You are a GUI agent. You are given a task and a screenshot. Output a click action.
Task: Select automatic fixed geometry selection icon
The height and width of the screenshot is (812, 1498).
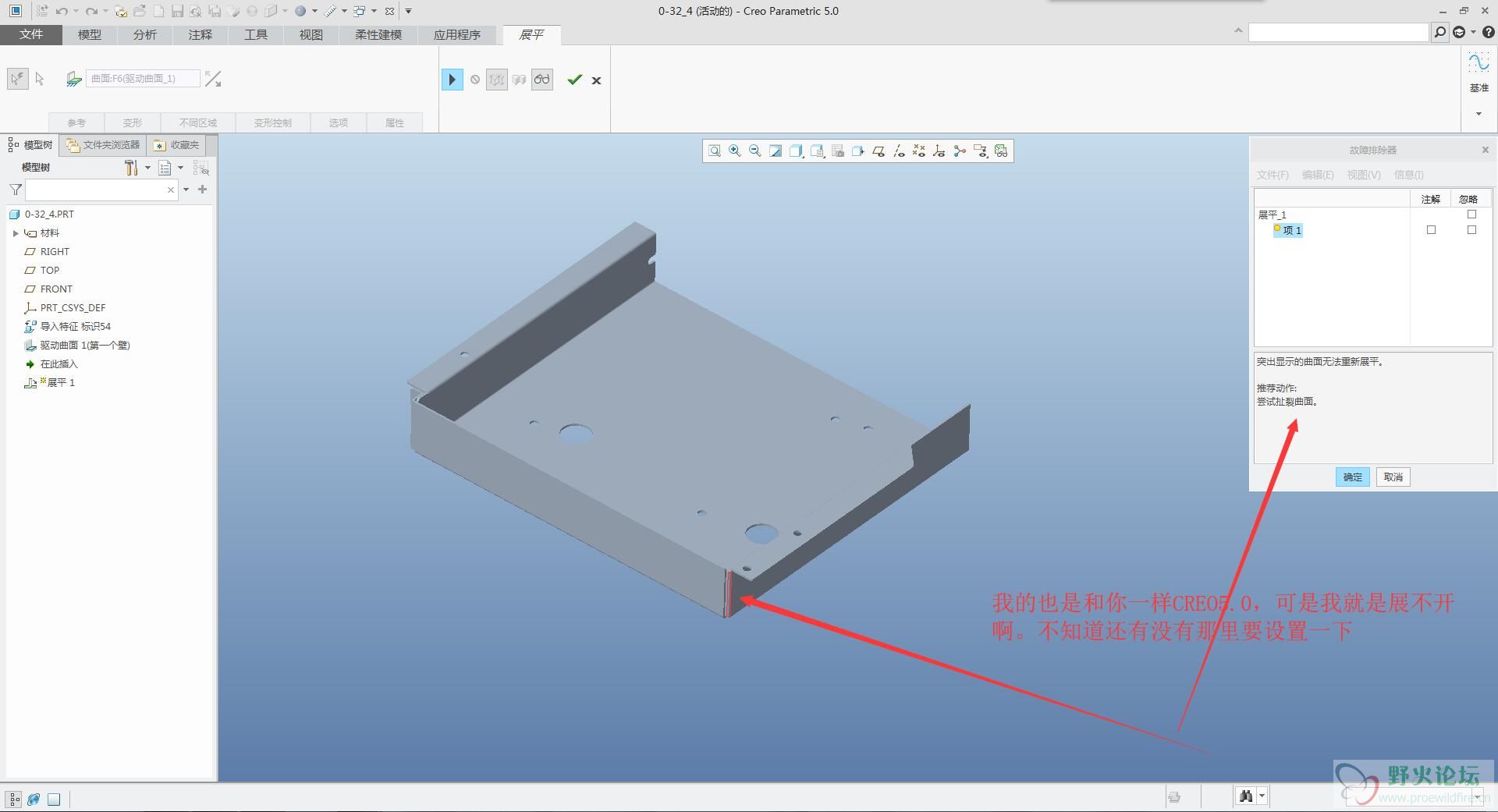[18, 79]
